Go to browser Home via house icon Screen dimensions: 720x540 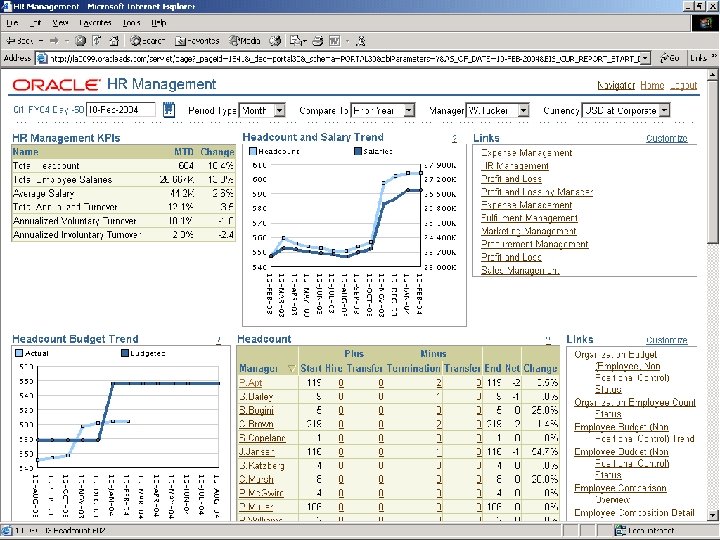pyautogui.click(x=114, y=41)
